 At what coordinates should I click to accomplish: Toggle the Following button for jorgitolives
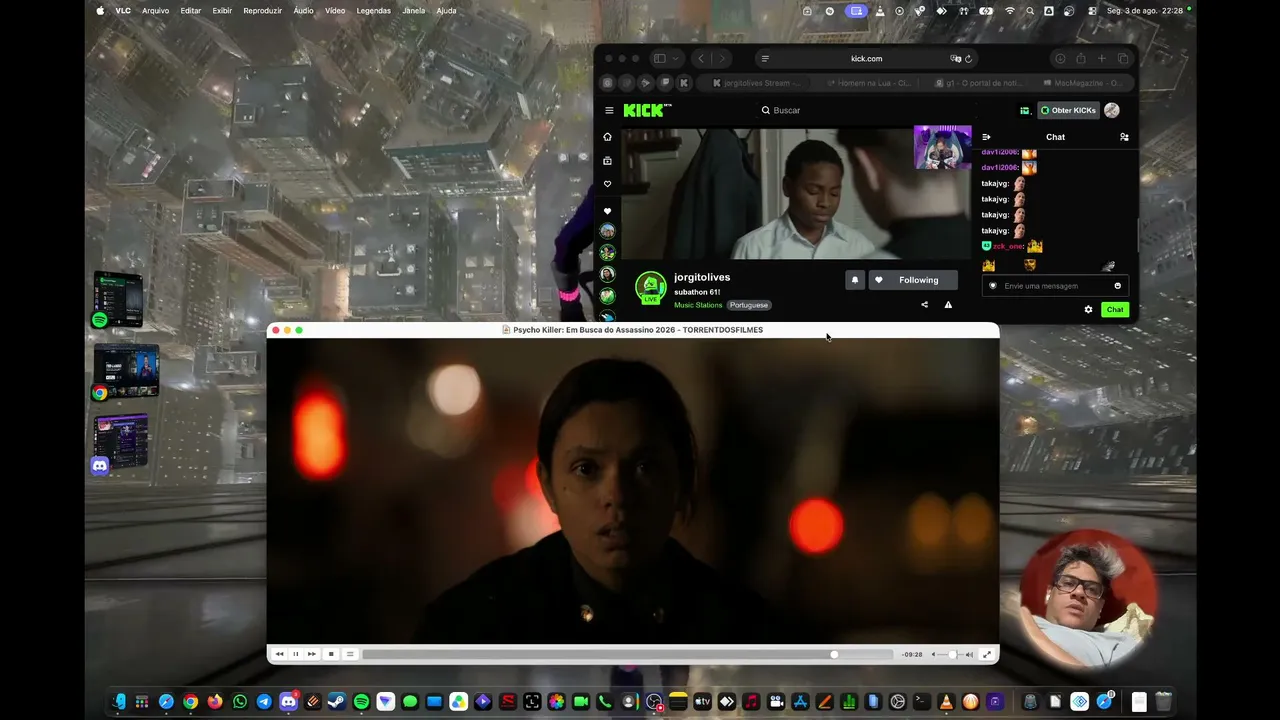pos(912,280)
